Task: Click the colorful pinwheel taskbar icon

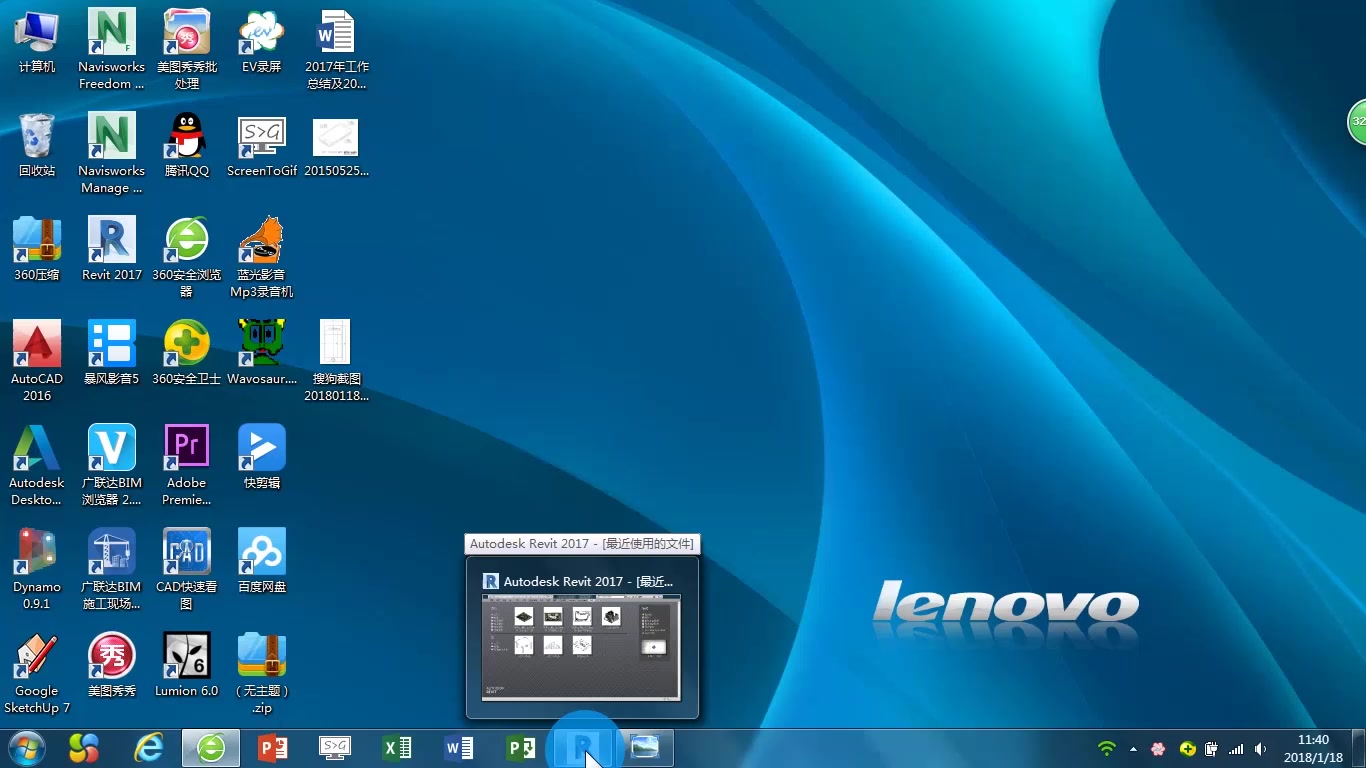Action: pos(84,748)
